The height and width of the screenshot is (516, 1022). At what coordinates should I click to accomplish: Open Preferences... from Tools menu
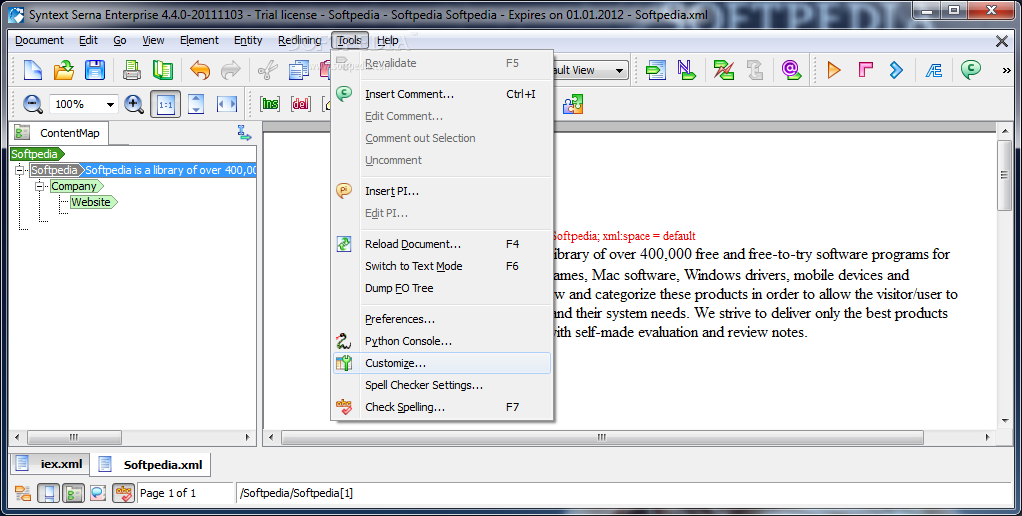pyautogui.click(x=442, y=319)
